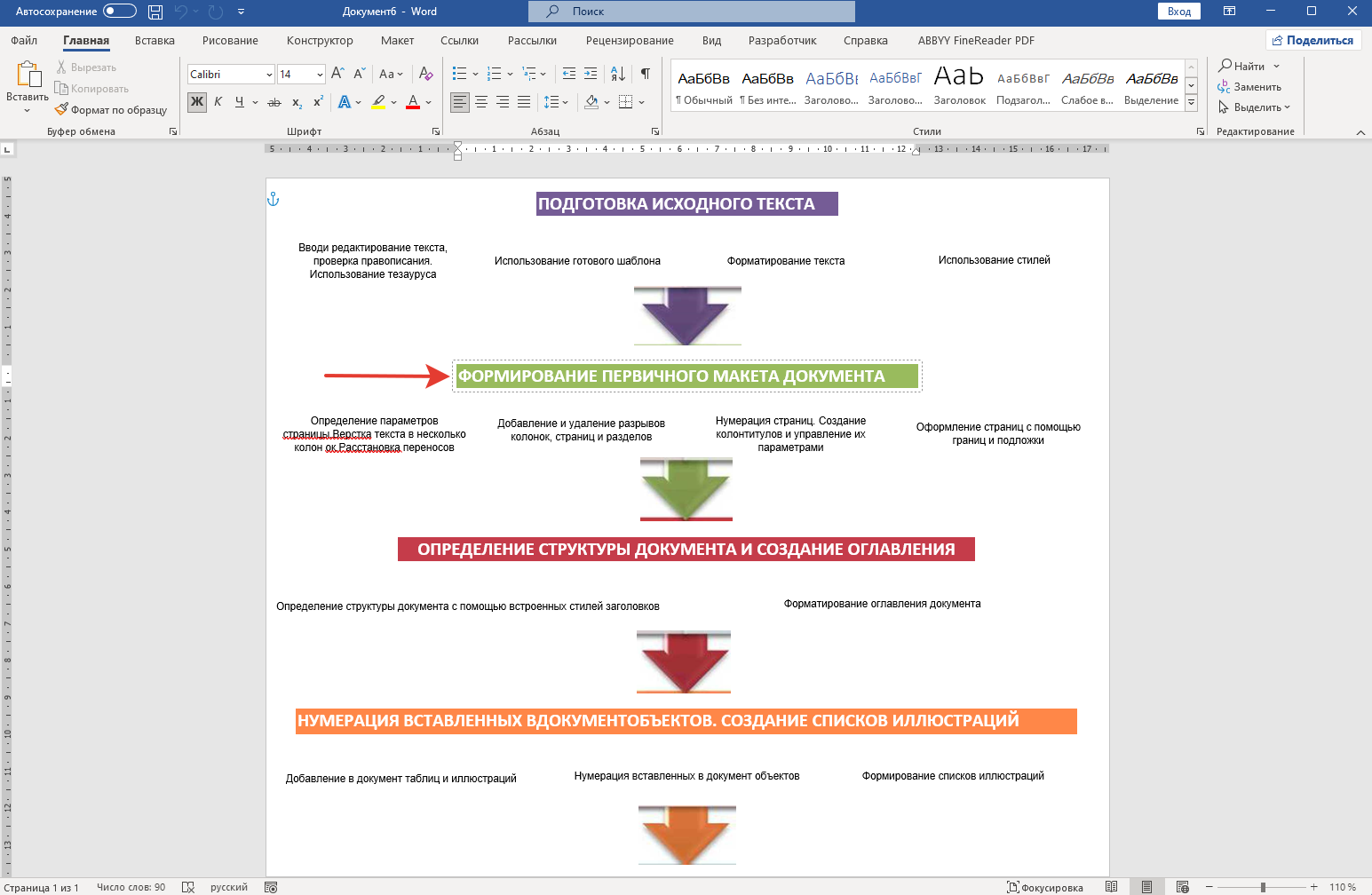Click the Format Painter brush icon

tap(61, 110)
